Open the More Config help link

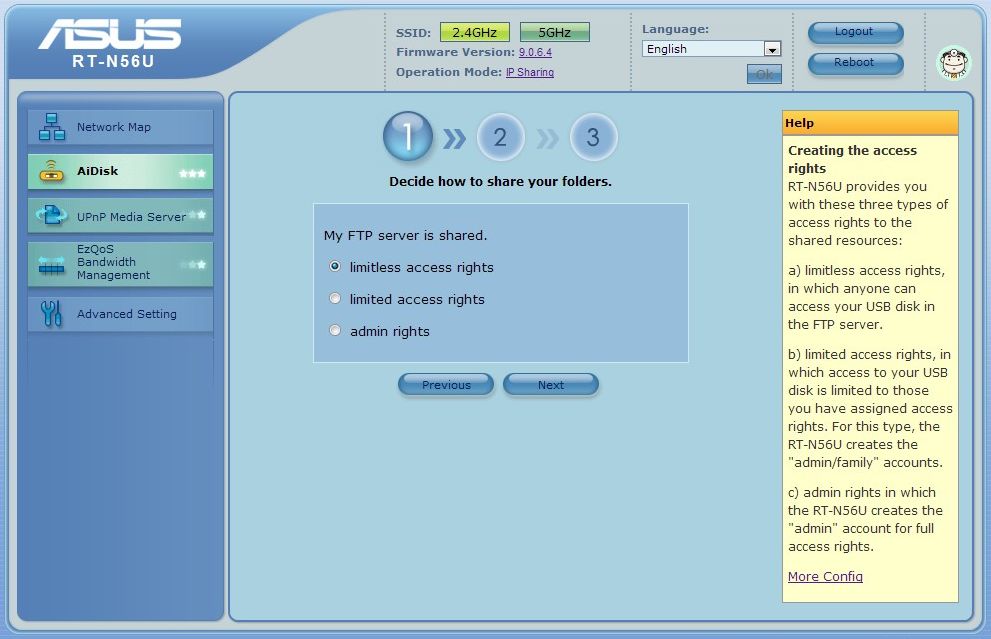coord(825,576)
